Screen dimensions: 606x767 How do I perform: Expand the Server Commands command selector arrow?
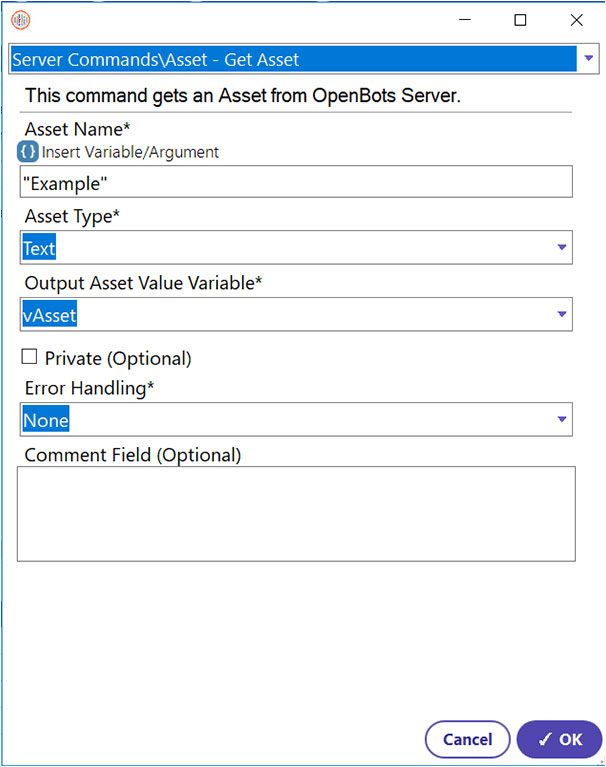click(x=588, y=58)
